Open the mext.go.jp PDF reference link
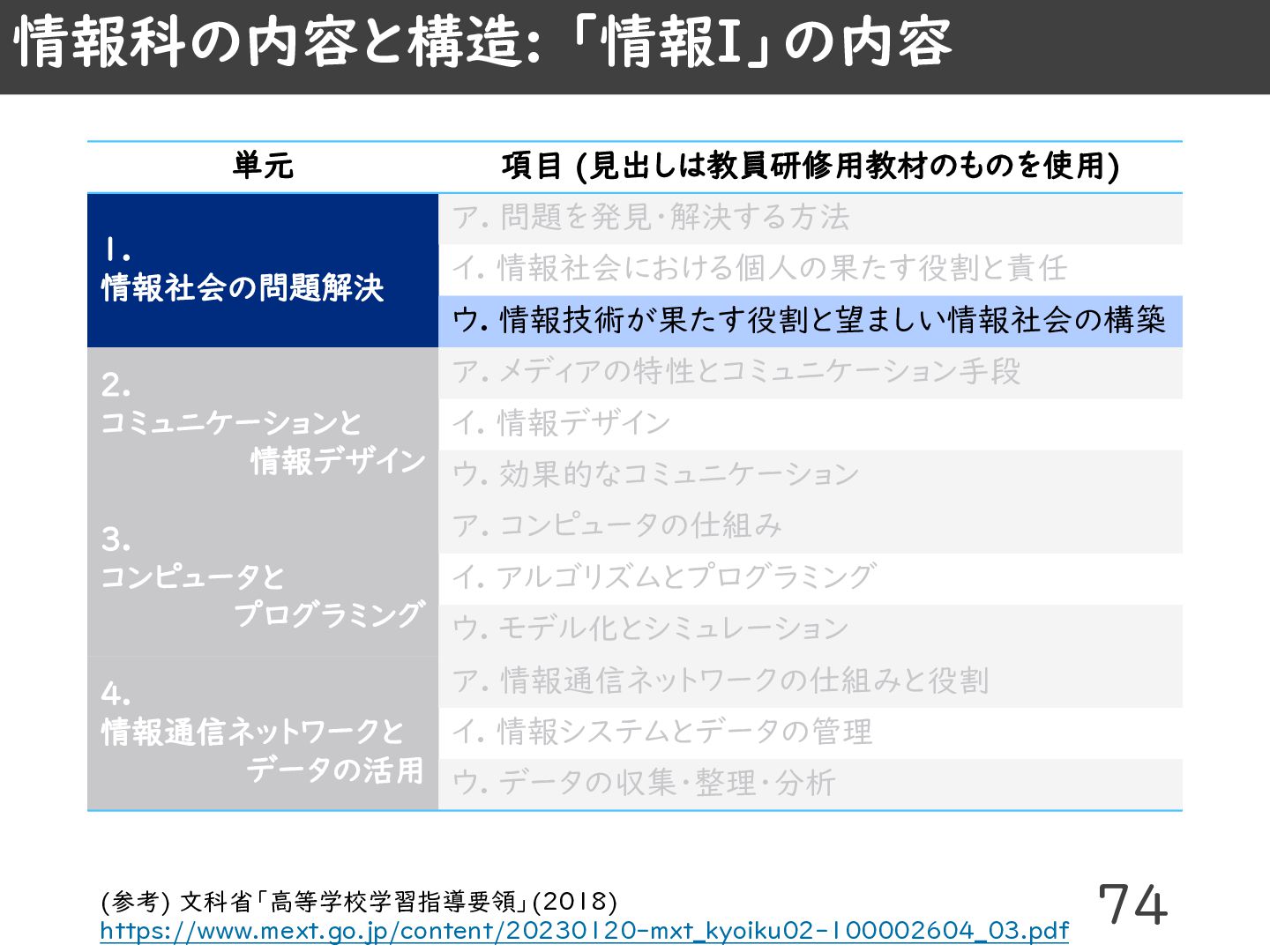Screen dimensions: 1270x952 [584, 931]
